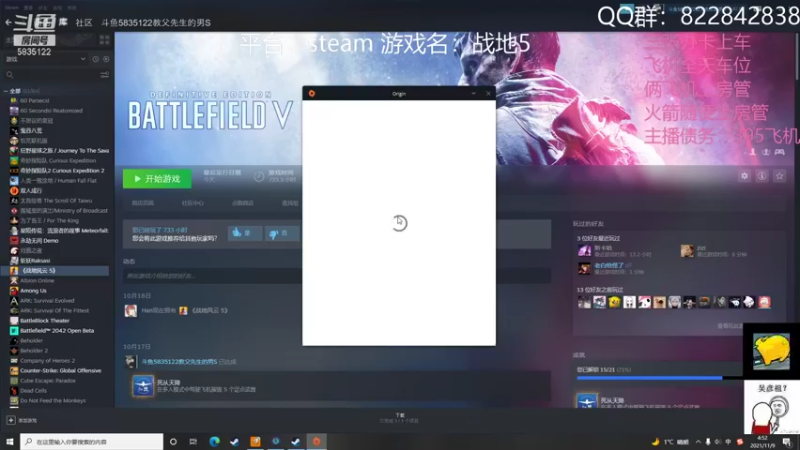Viewport: 800px width, 450px height.
Task: Expand the 游戏 filter dropdown
Action: click(45, 59)
